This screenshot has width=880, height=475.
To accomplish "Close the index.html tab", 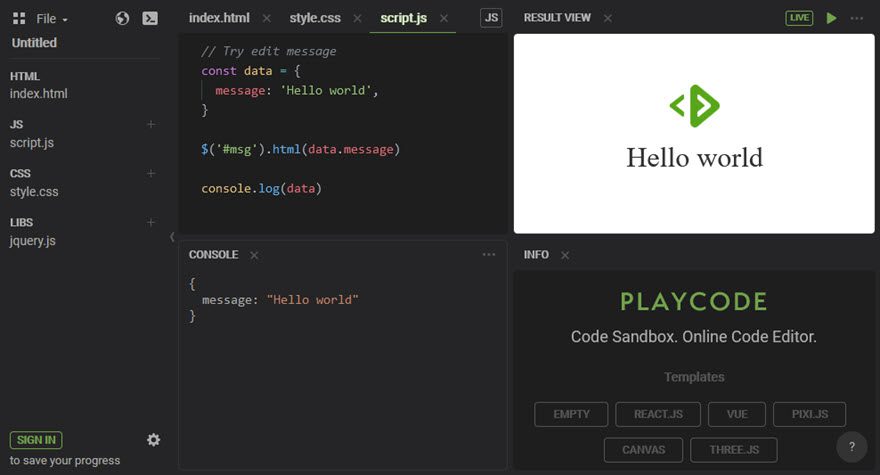I will point(267,19).
